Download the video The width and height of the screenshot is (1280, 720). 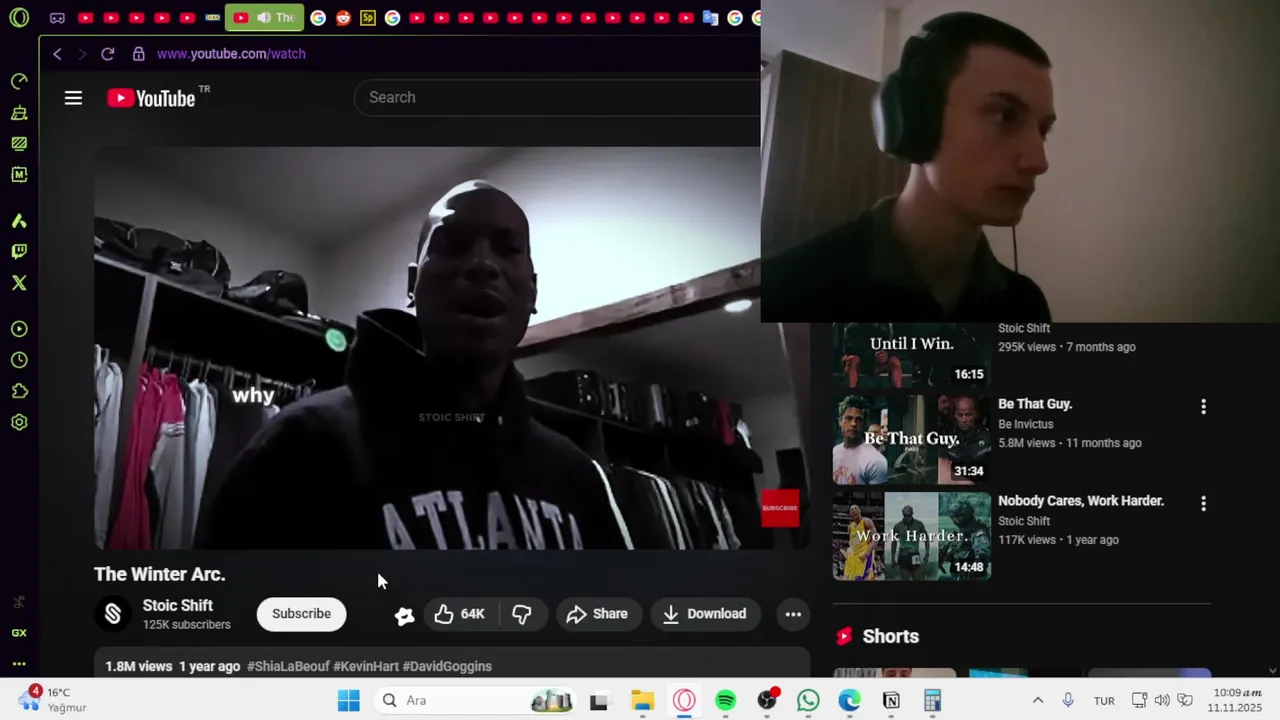pyautogui.click(x=705, y=614)
